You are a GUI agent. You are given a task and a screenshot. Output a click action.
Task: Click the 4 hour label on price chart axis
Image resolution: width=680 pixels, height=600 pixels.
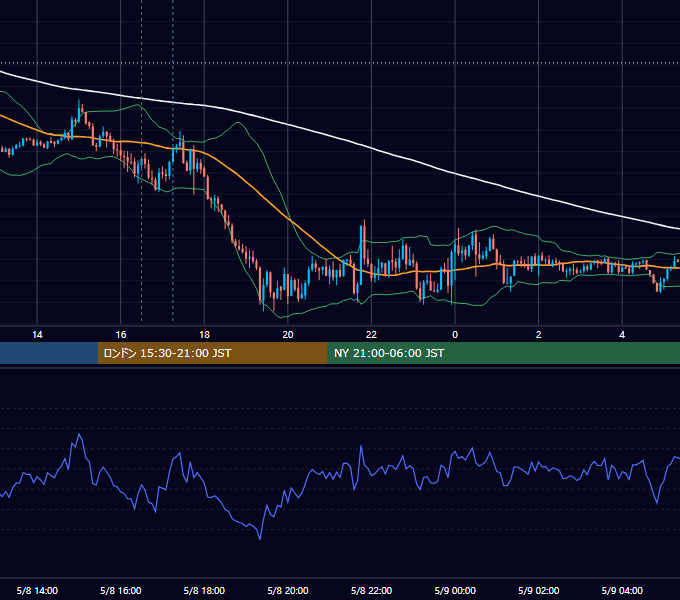tap(622, 335)
